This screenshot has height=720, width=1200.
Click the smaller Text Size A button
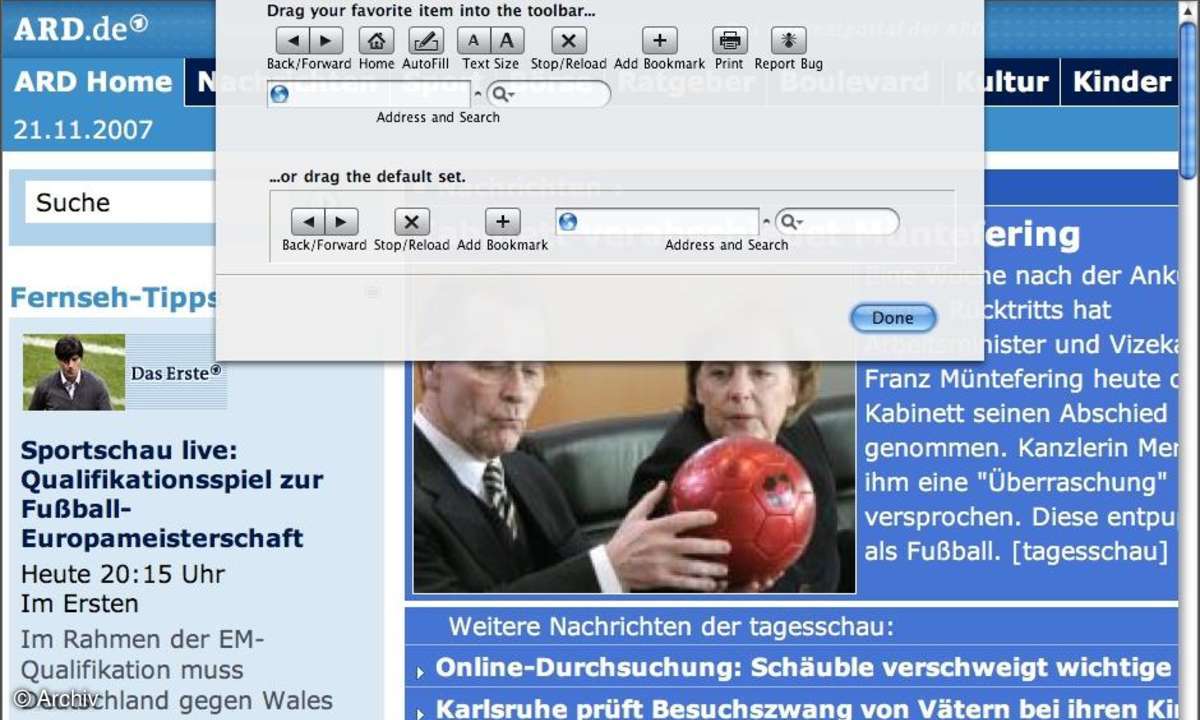[x=474, y=41]
